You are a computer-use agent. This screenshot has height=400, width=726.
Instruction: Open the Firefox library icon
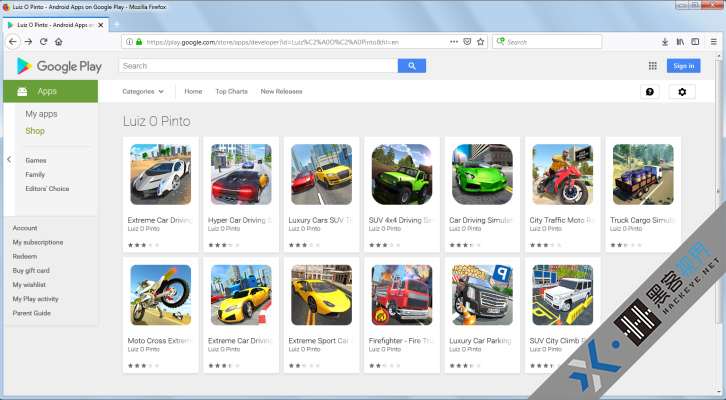[x=680, y=42]
